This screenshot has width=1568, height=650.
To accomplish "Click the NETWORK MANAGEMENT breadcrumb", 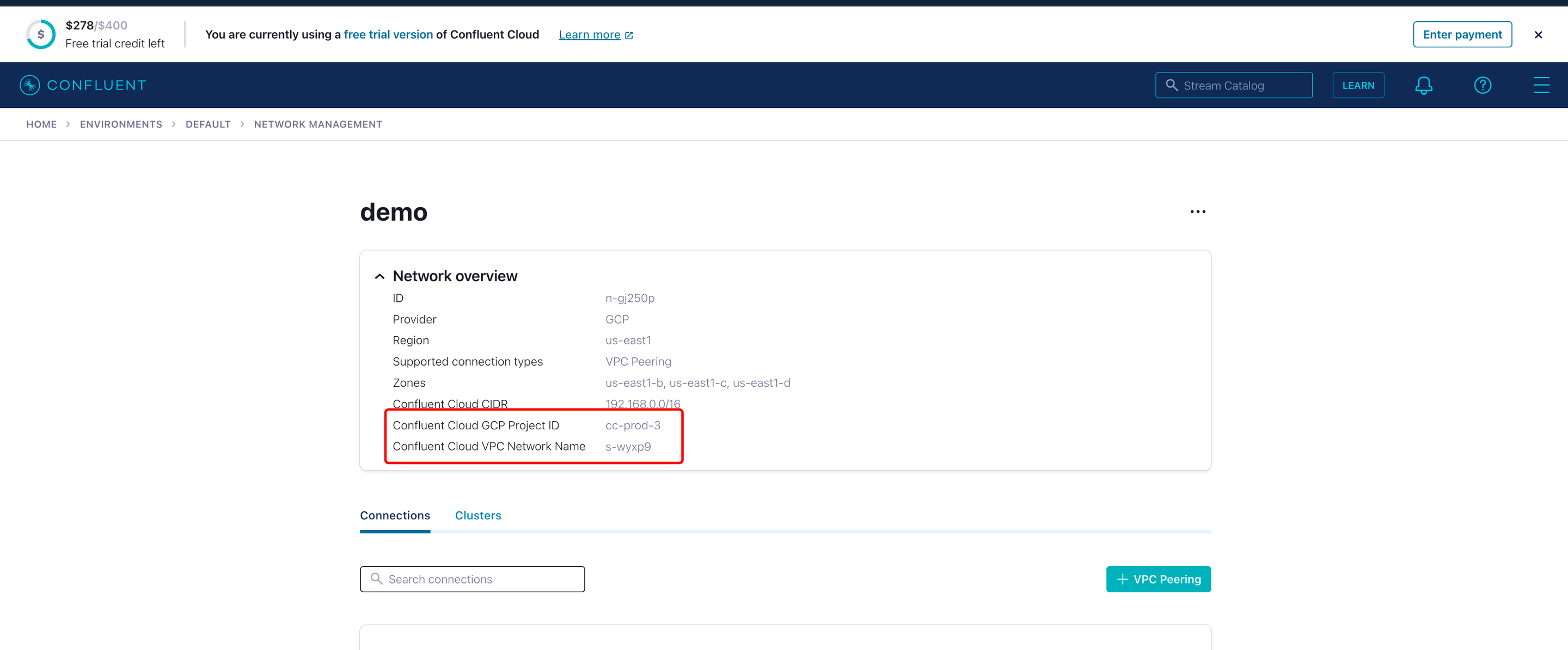I will click(318, 124).
